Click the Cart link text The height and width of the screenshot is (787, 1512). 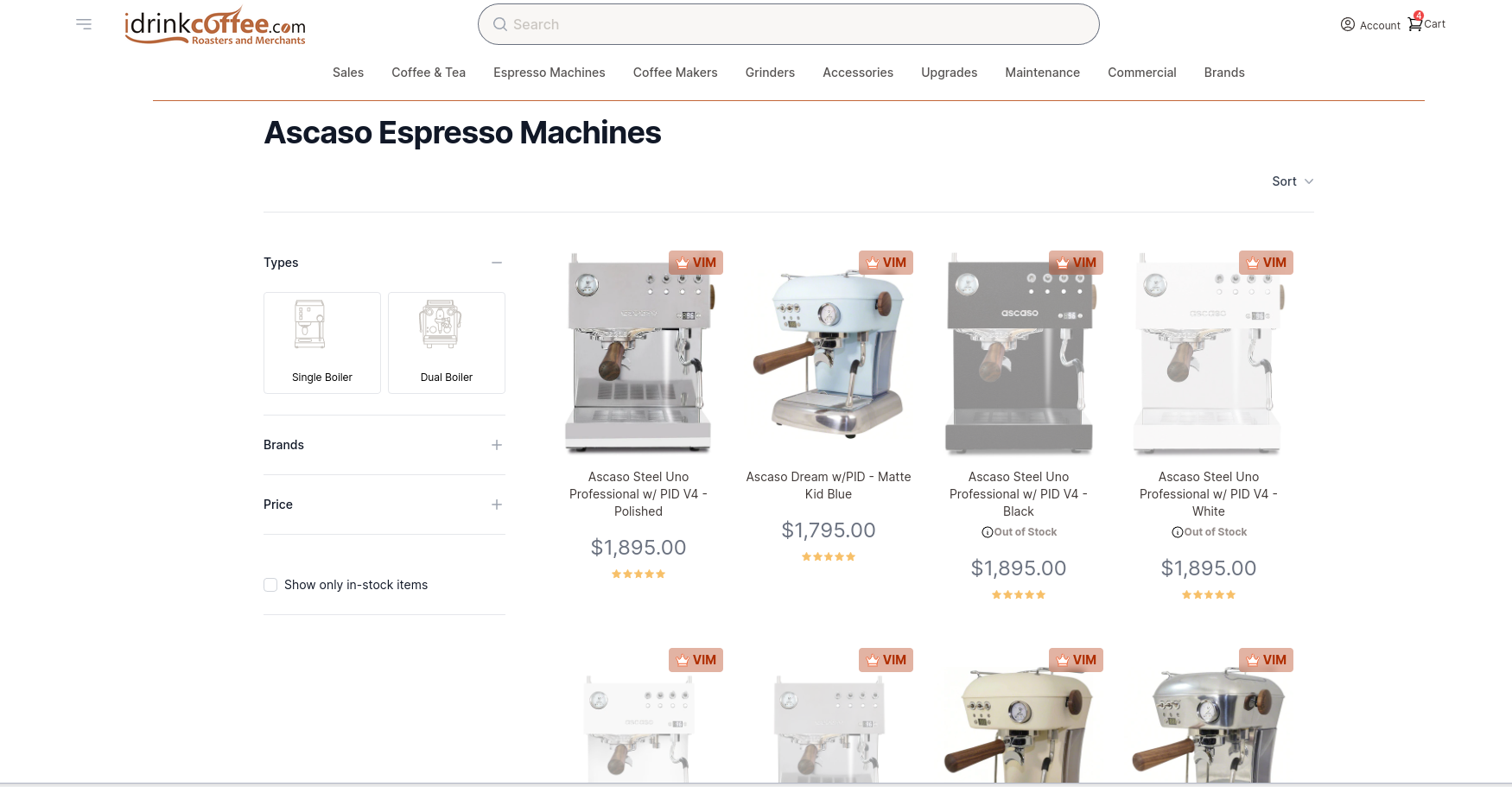point(1434,24)
